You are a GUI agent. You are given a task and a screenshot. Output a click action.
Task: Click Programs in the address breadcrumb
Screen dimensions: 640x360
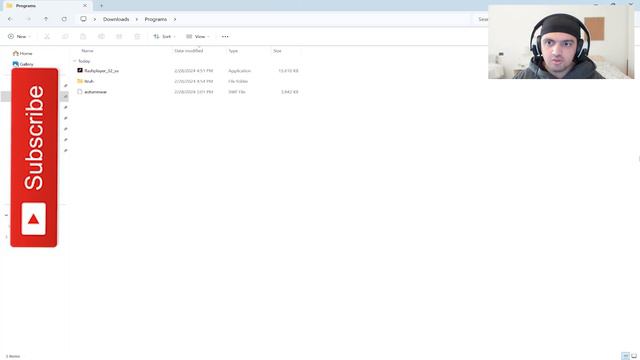point(156,19)
